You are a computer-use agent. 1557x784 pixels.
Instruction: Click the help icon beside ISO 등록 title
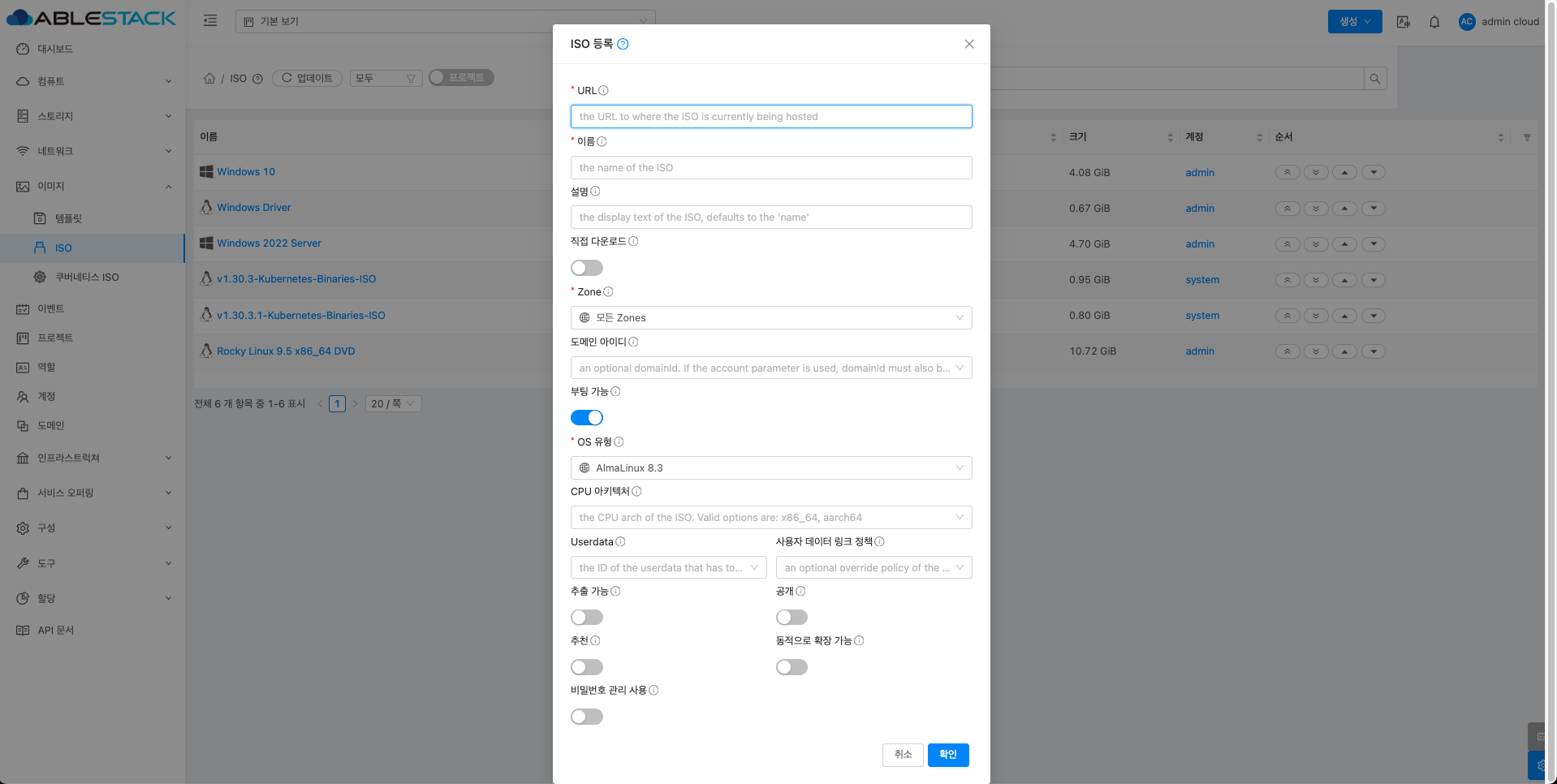pos(623,45)
